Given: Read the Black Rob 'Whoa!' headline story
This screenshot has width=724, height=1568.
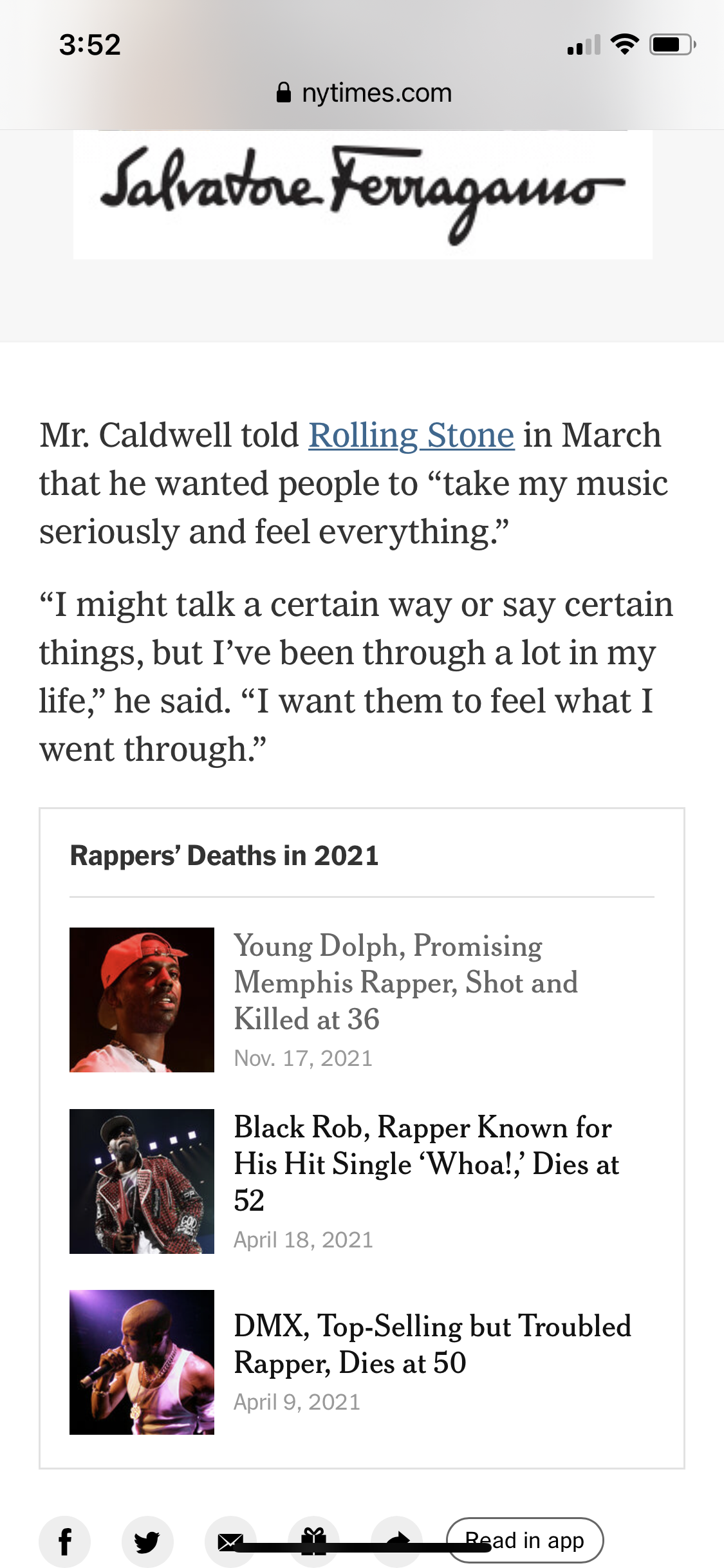Looking at the screenshot, I should (x=426, y=1163).
